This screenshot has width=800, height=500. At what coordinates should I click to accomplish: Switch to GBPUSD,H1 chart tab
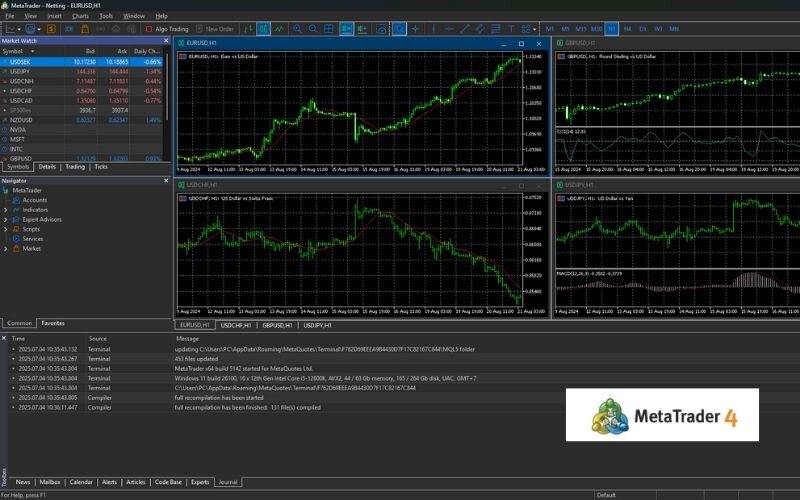(277, 325)
